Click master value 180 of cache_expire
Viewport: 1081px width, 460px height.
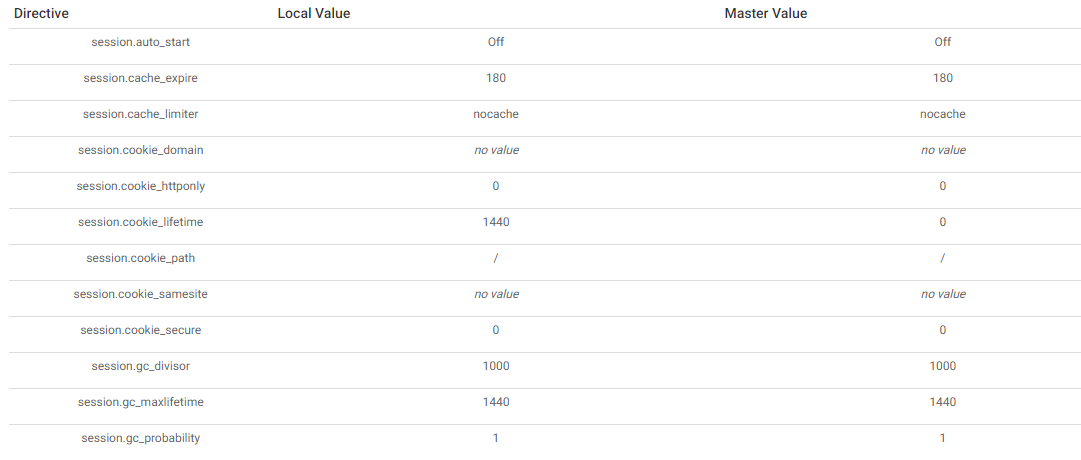[942, 78]
